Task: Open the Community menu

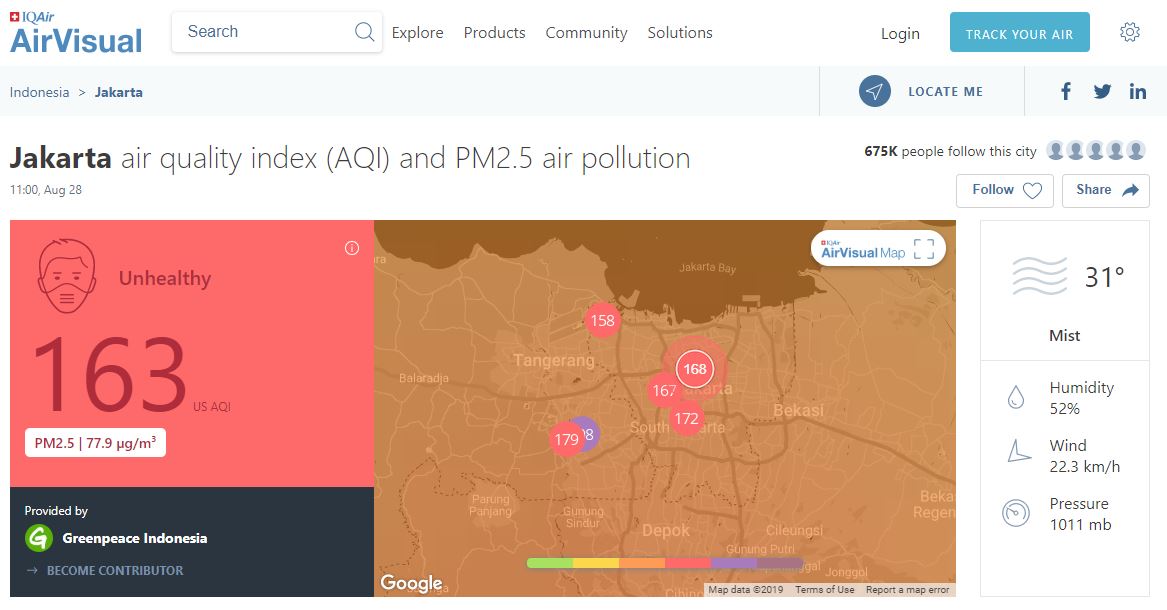Action: [586, 33]
